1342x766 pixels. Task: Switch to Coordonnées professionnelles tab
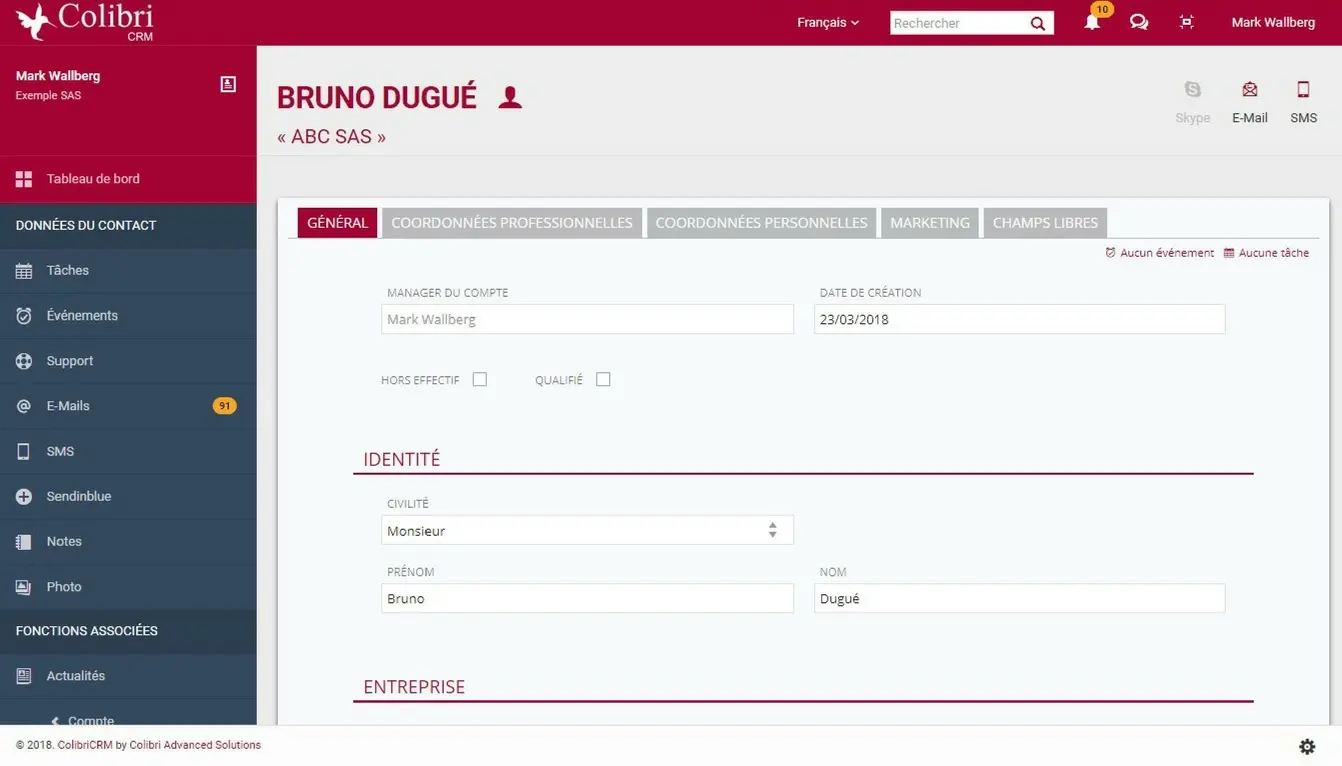[512, 223]
